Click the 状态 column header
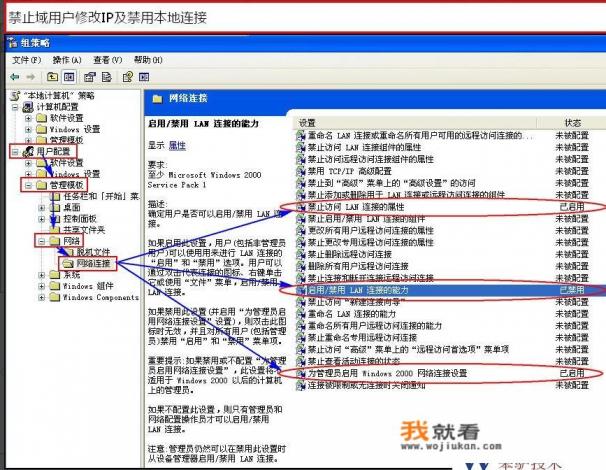 pyautogui.click(x=572, y=123)
